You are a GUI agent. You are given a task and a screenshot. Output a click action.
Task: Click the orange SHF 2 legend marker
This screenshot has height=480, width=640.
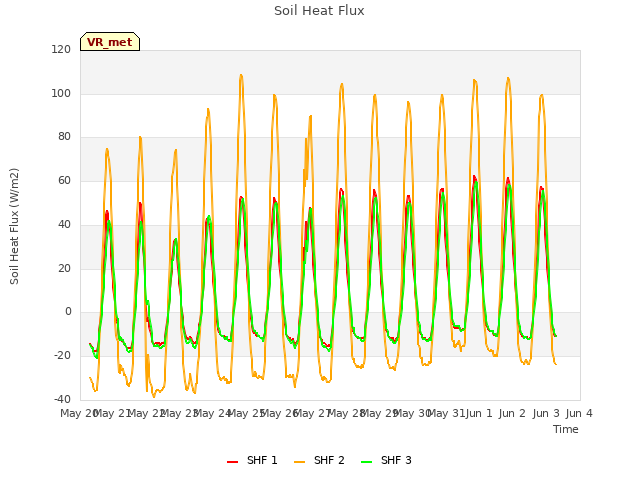(x=299, y=461)
